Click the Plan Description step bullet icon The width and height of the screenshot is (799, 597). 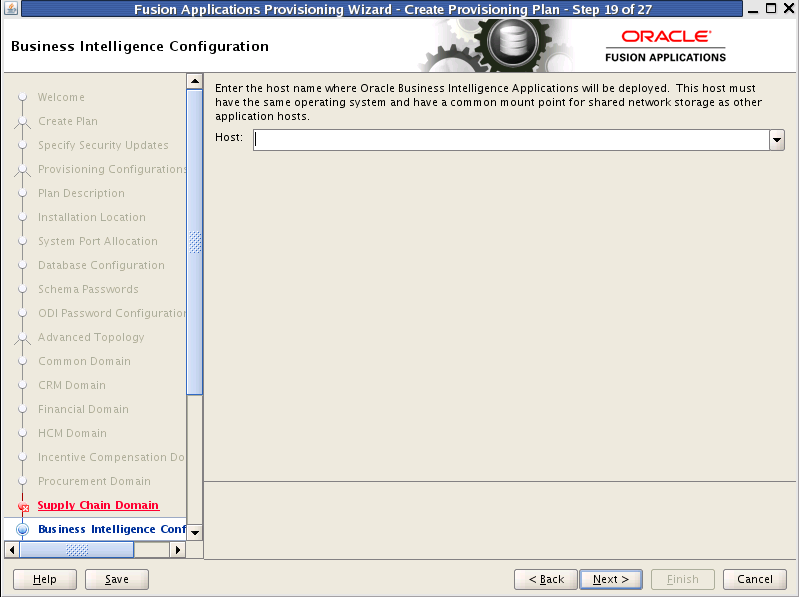pos(22,193)
